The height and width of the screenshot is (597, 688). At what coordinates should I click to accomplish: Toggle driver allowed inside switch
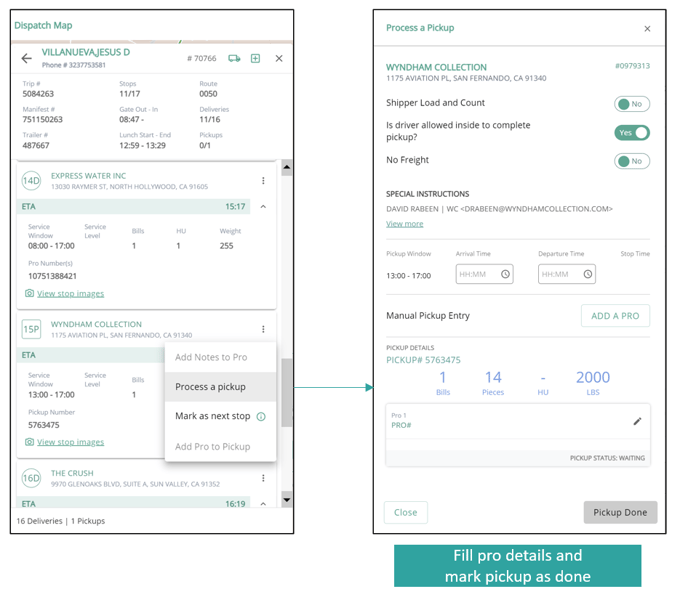(x=631, y=132)
